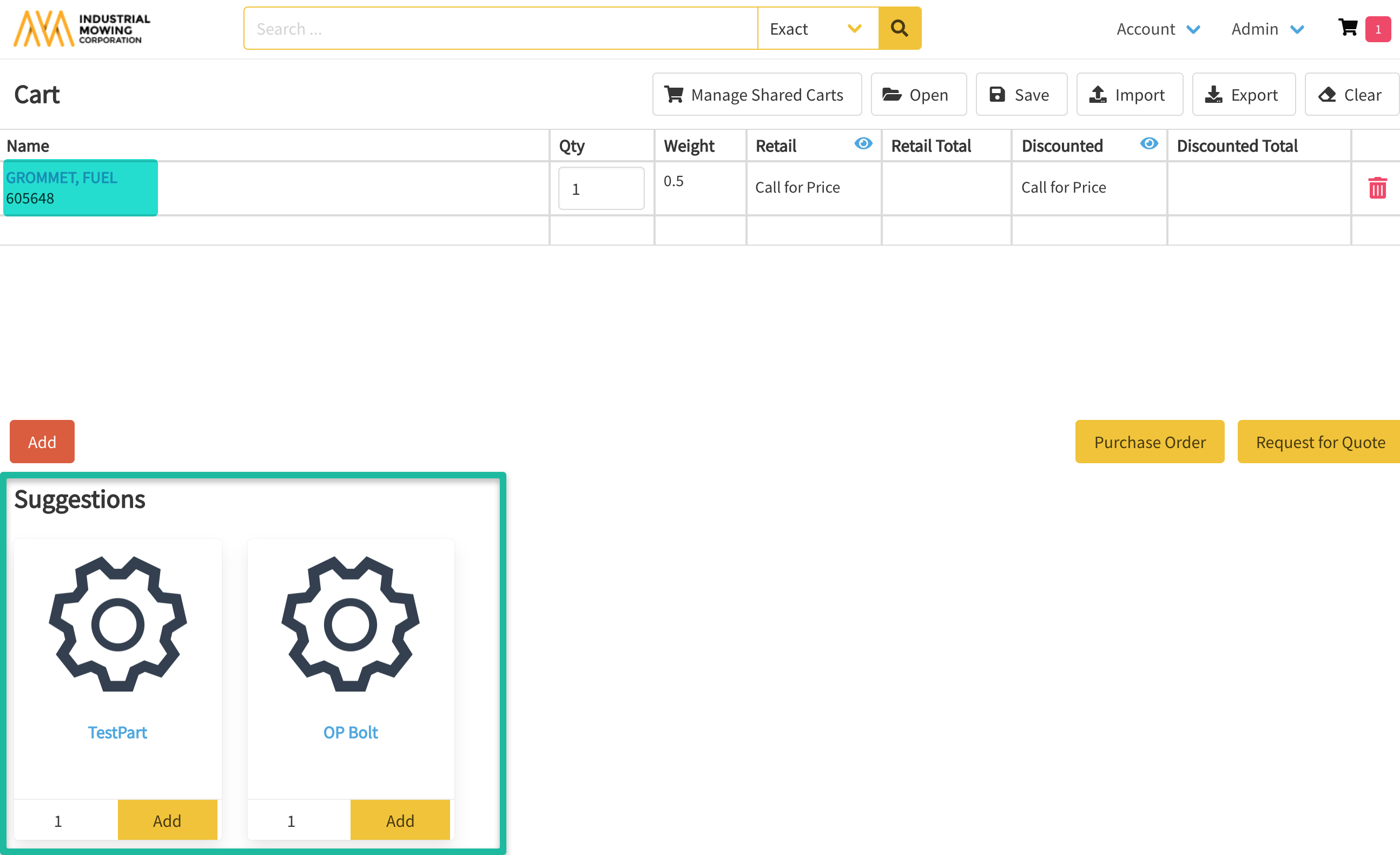1400x855 pixels.
Task: Save the current cart
Action: coord(1021,94)
